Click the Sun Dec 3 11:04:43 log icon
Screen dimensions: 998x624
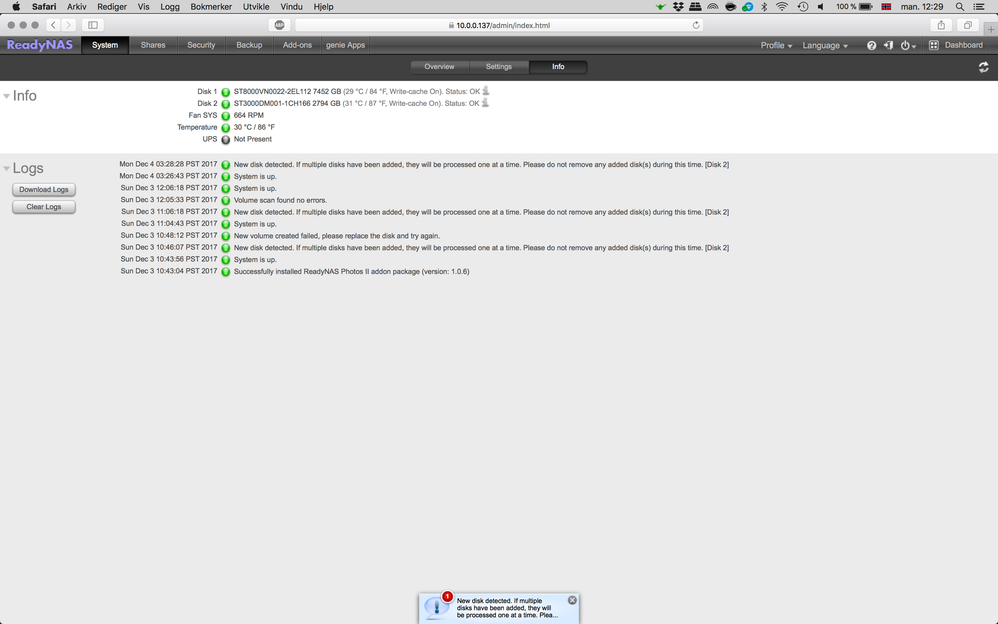coord(225,224)
